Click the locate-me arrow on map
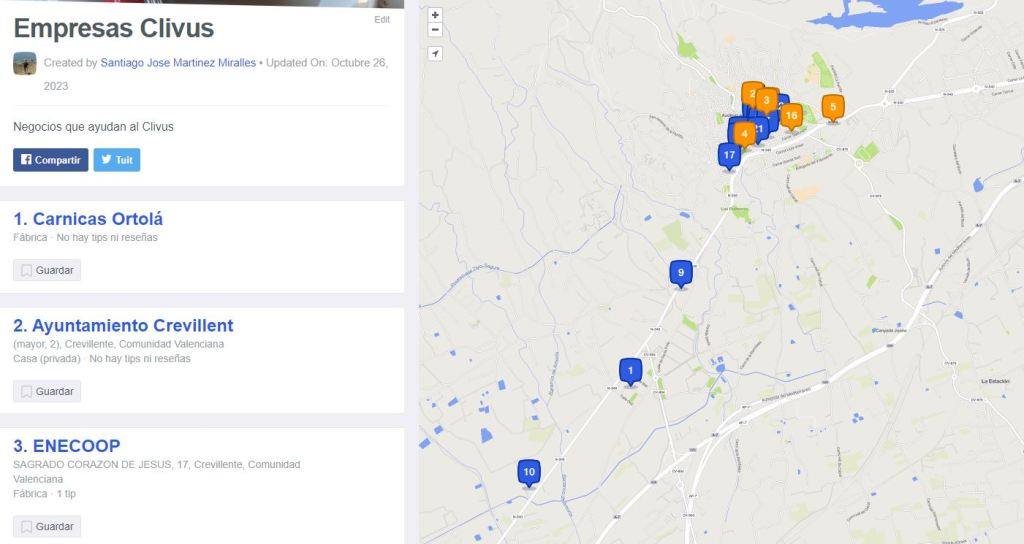The image size is (1024, 544). [435, 53]
